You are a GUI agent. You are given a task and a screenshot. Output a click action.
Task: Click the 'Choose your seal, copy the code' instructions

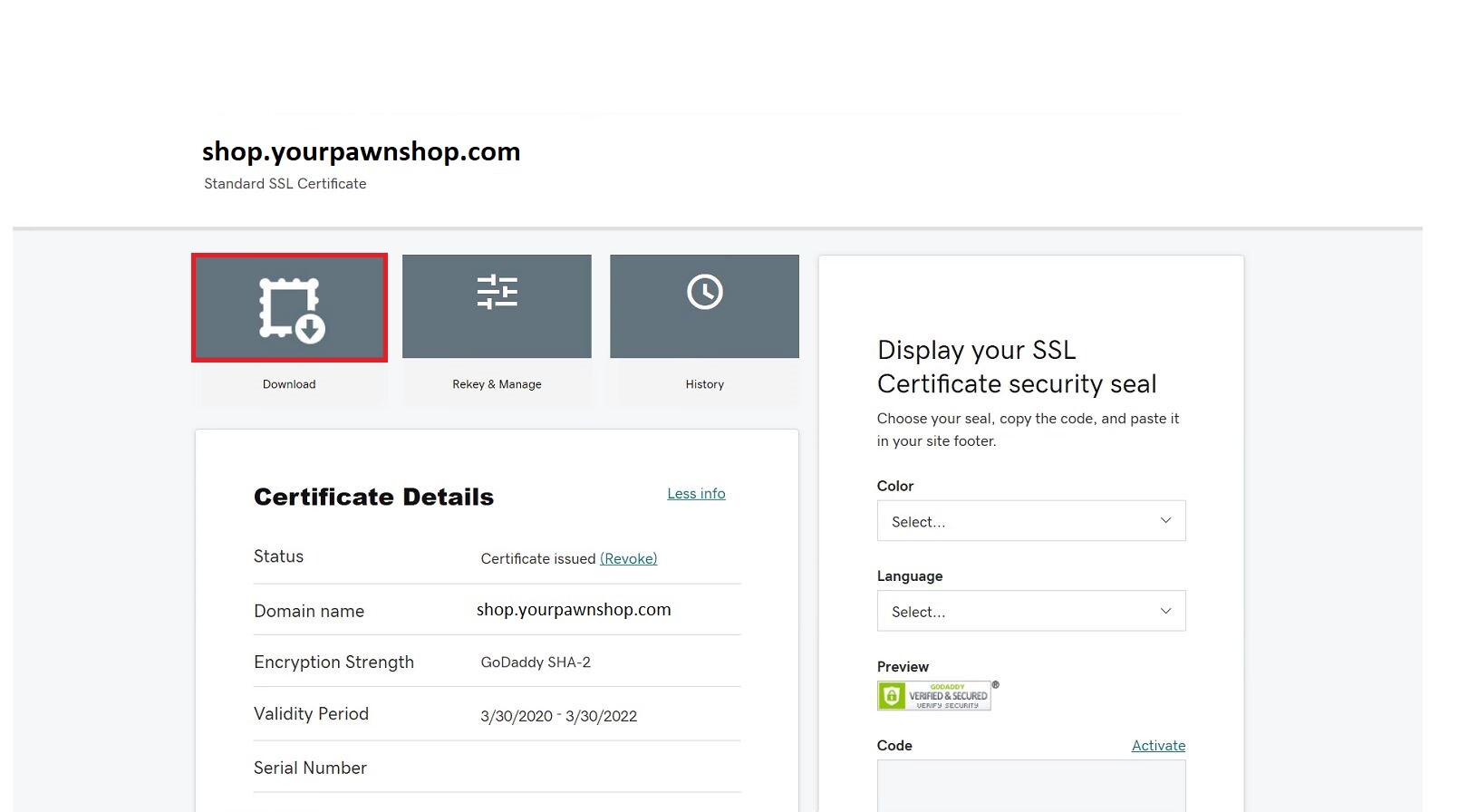pos(1028,430)
